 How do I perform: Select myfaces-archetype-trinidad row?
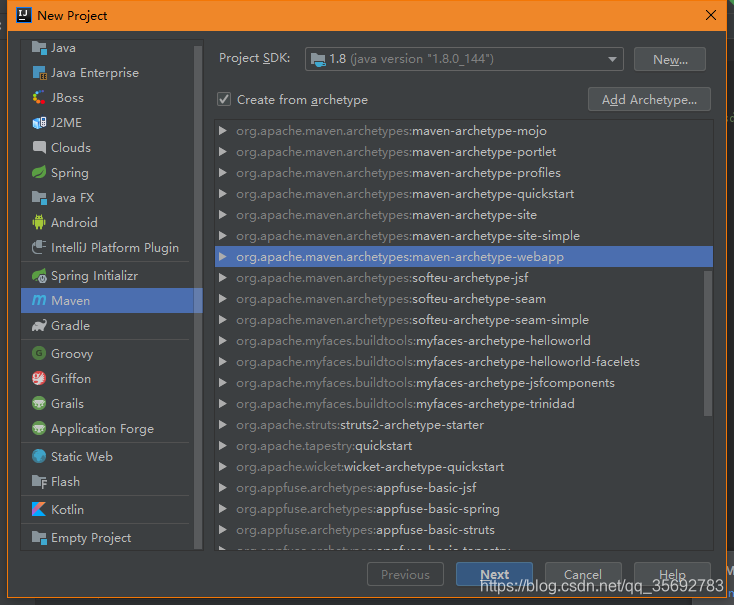tap(464, 404)
